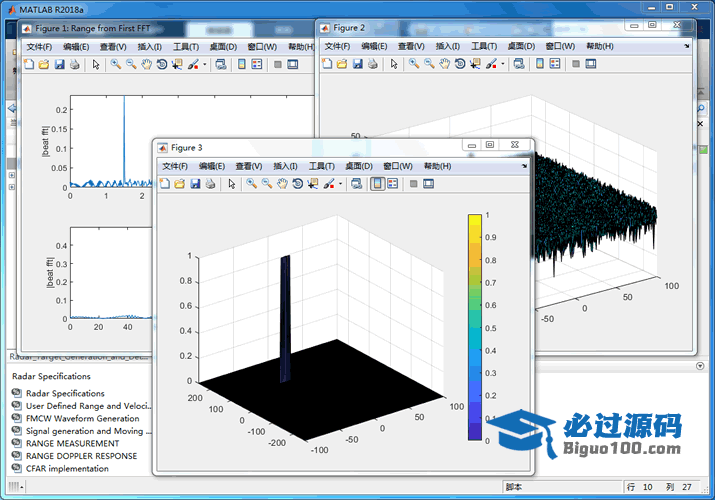
Task: Go to User Defined Range and Velocity section
Action: 82,406
